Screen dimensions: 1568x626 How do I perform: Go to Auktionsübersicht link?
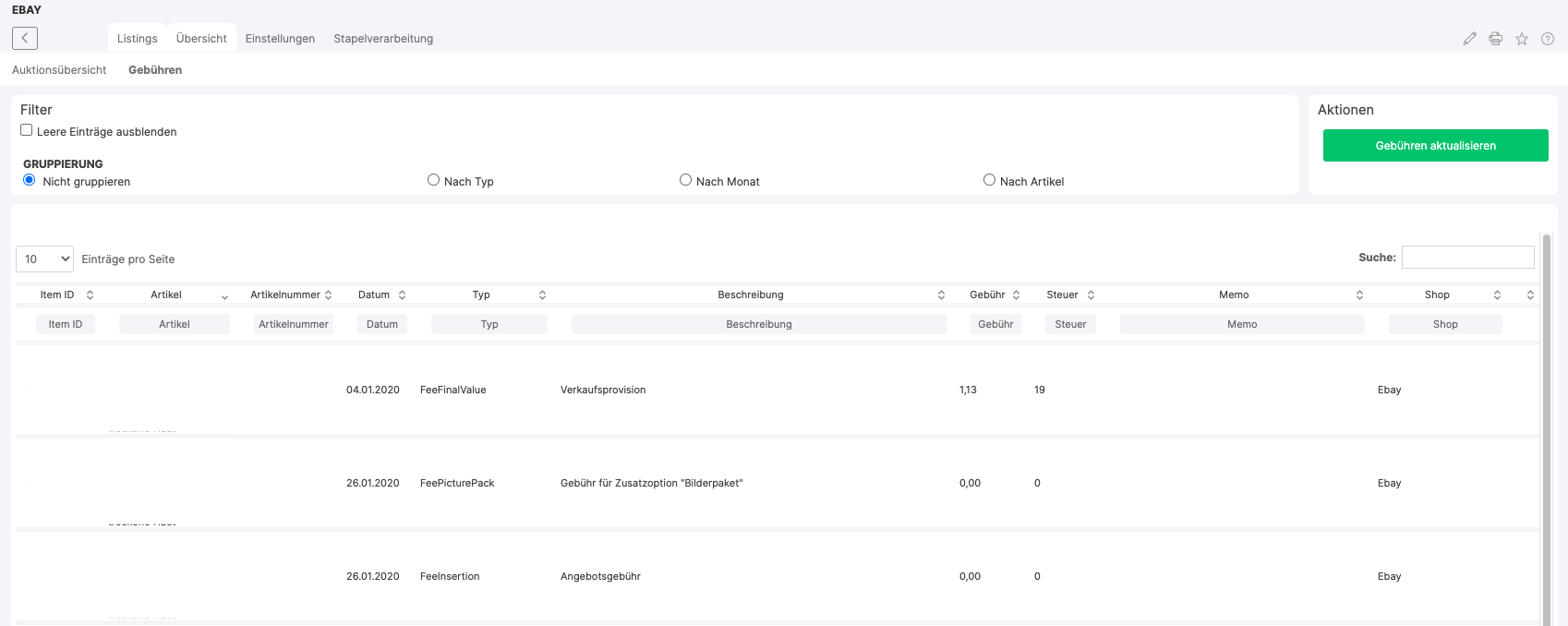59,70
